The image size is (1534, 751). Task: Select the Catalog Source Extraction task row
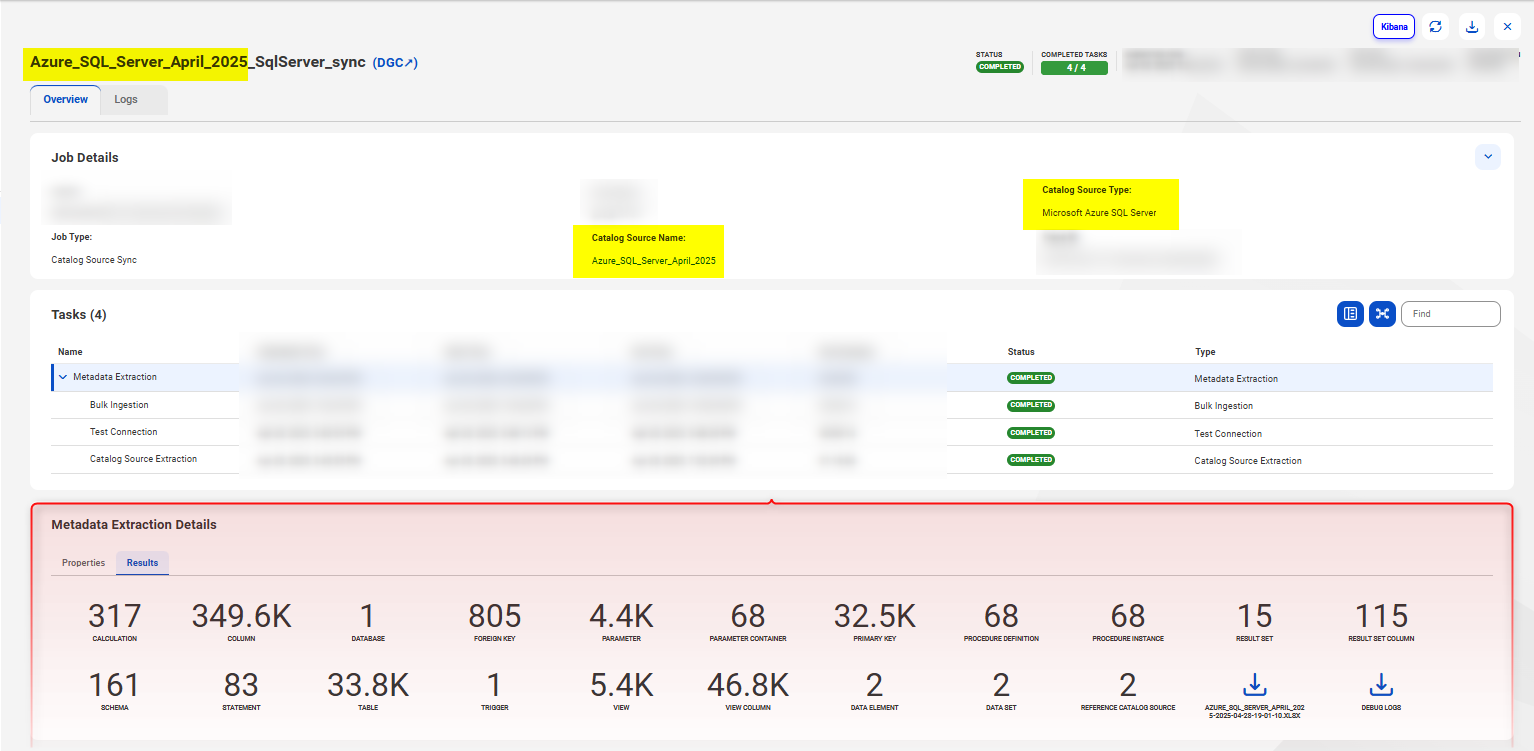click(772, 460)
